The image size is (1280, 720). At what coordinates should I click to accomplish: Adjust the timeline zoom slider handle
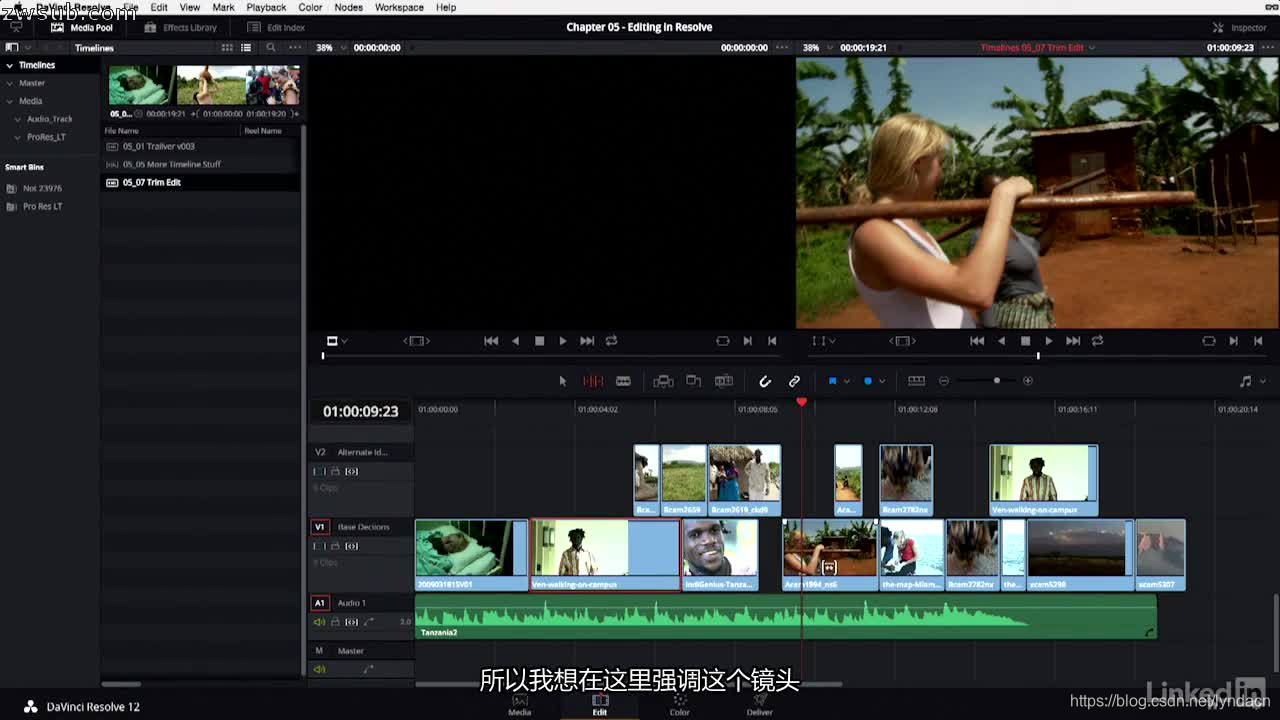(x=996, y=381)
